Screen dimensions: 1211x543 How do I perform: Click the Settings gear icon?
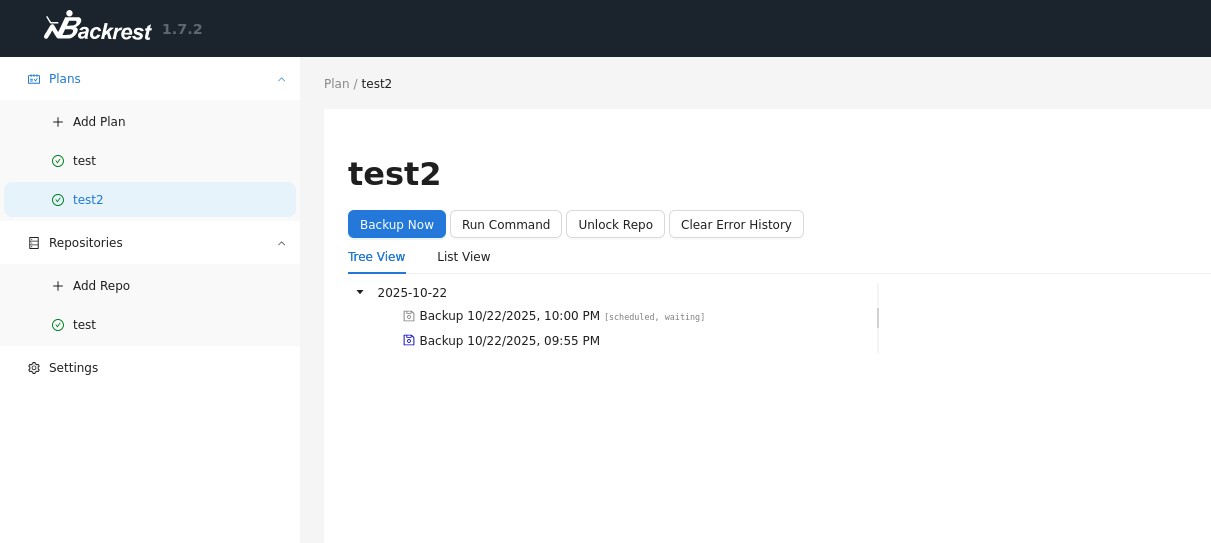[34, 368]
